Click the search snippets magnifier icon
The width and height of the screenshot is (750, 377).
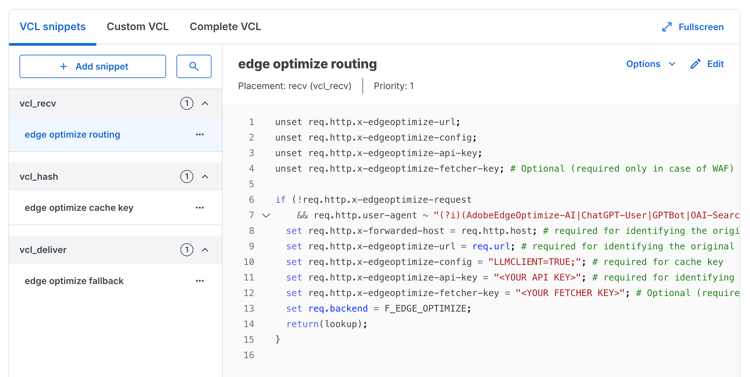[x=194, y=67]
